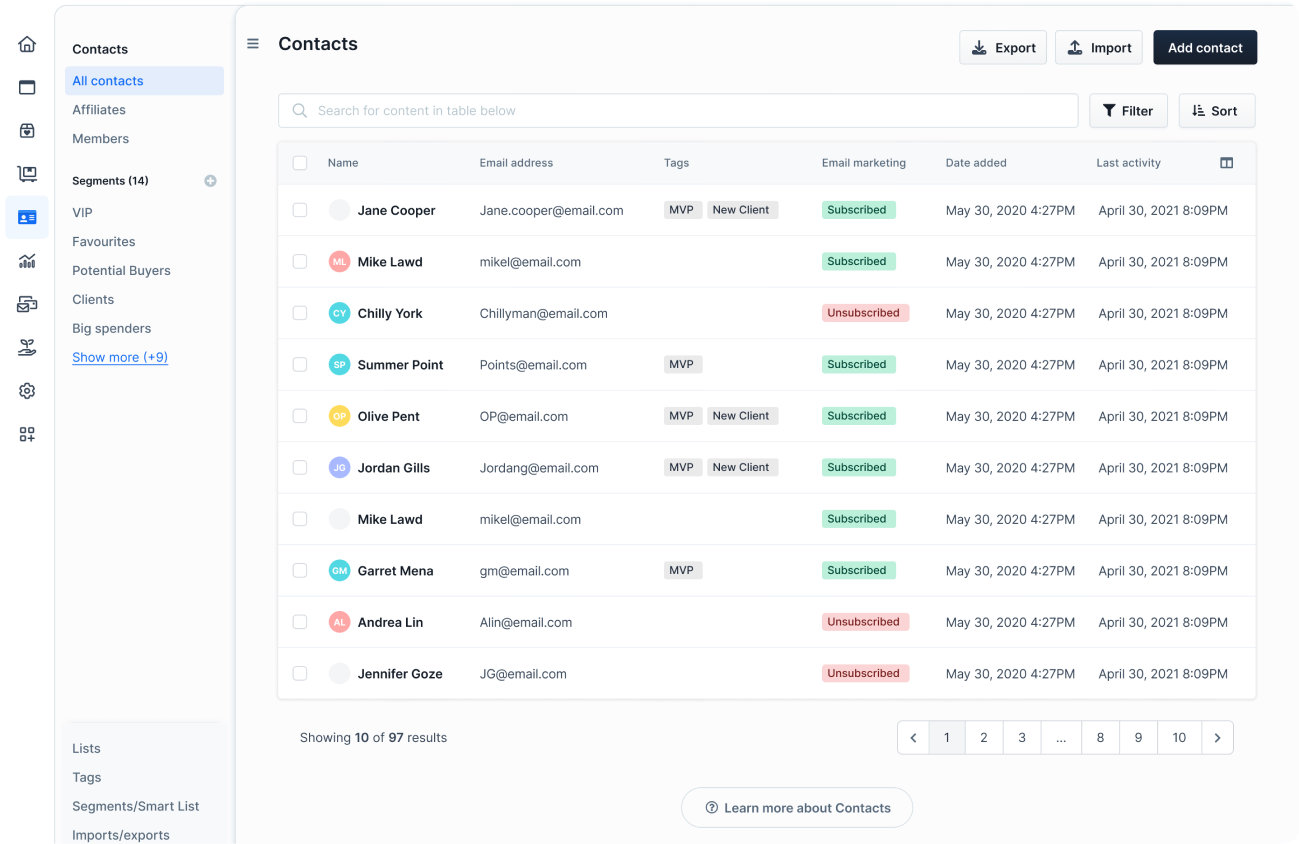Screen dimensions: 1299x844
Task: Tick the checkbox for Andrea Lin
Action: [x=300, y=622]
